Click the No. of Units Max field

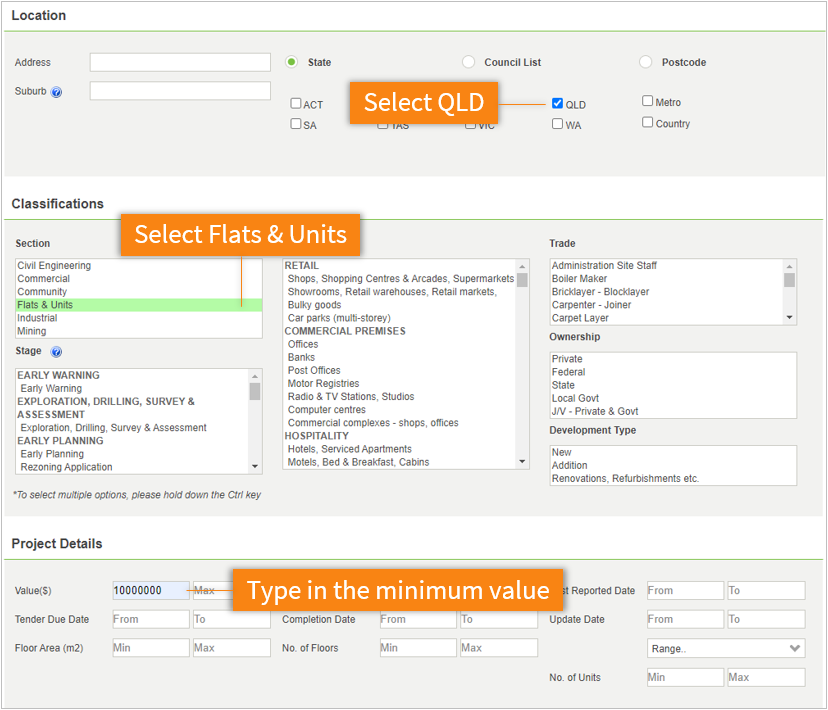tap(766, 677)
